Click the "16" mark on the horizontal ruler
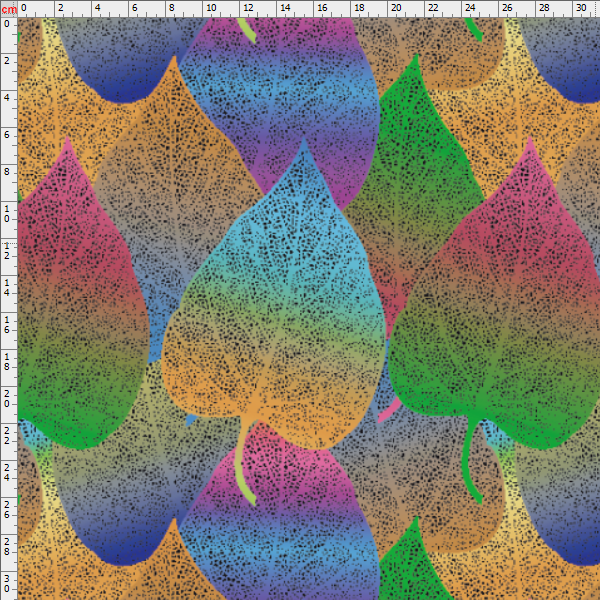This screenshot has height=600, width=600. [322, 8]
